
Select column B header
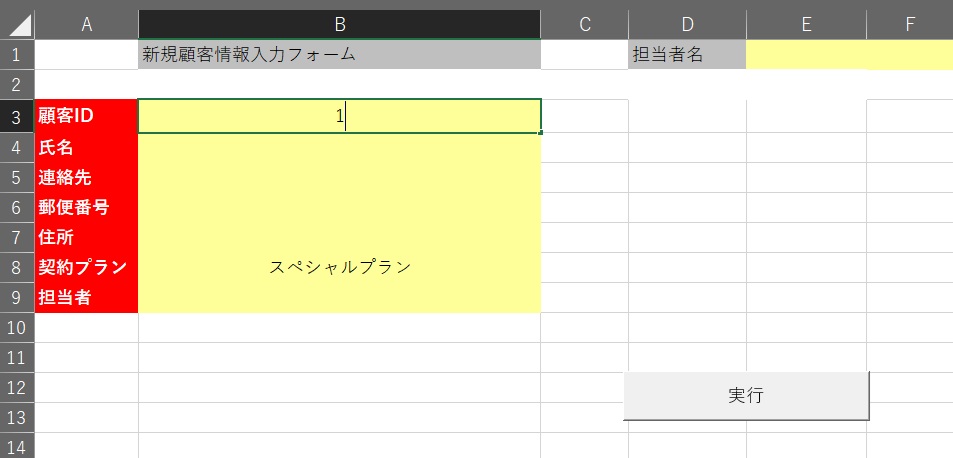339,24
